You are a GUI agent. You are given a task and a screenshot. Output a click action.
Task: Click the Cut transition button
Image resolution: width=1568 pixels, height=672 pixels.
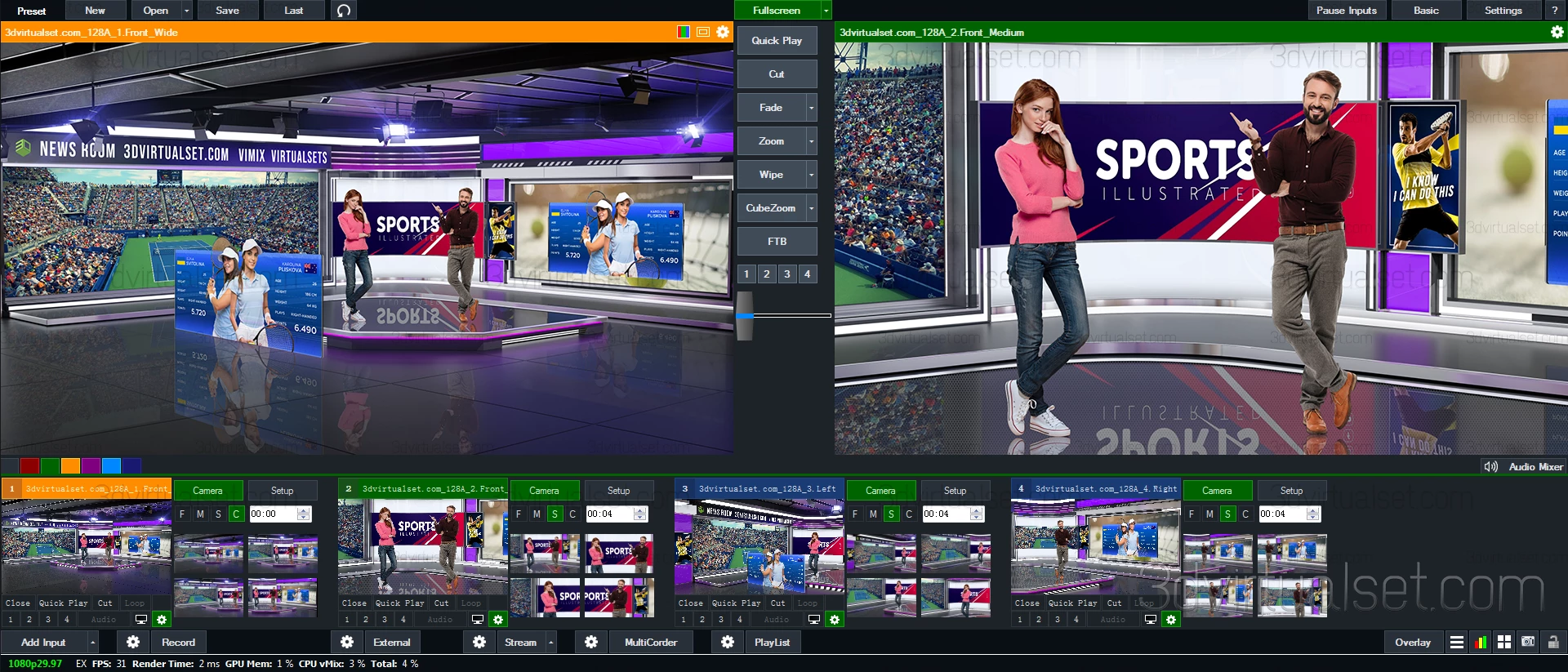[x=777, y=74]
